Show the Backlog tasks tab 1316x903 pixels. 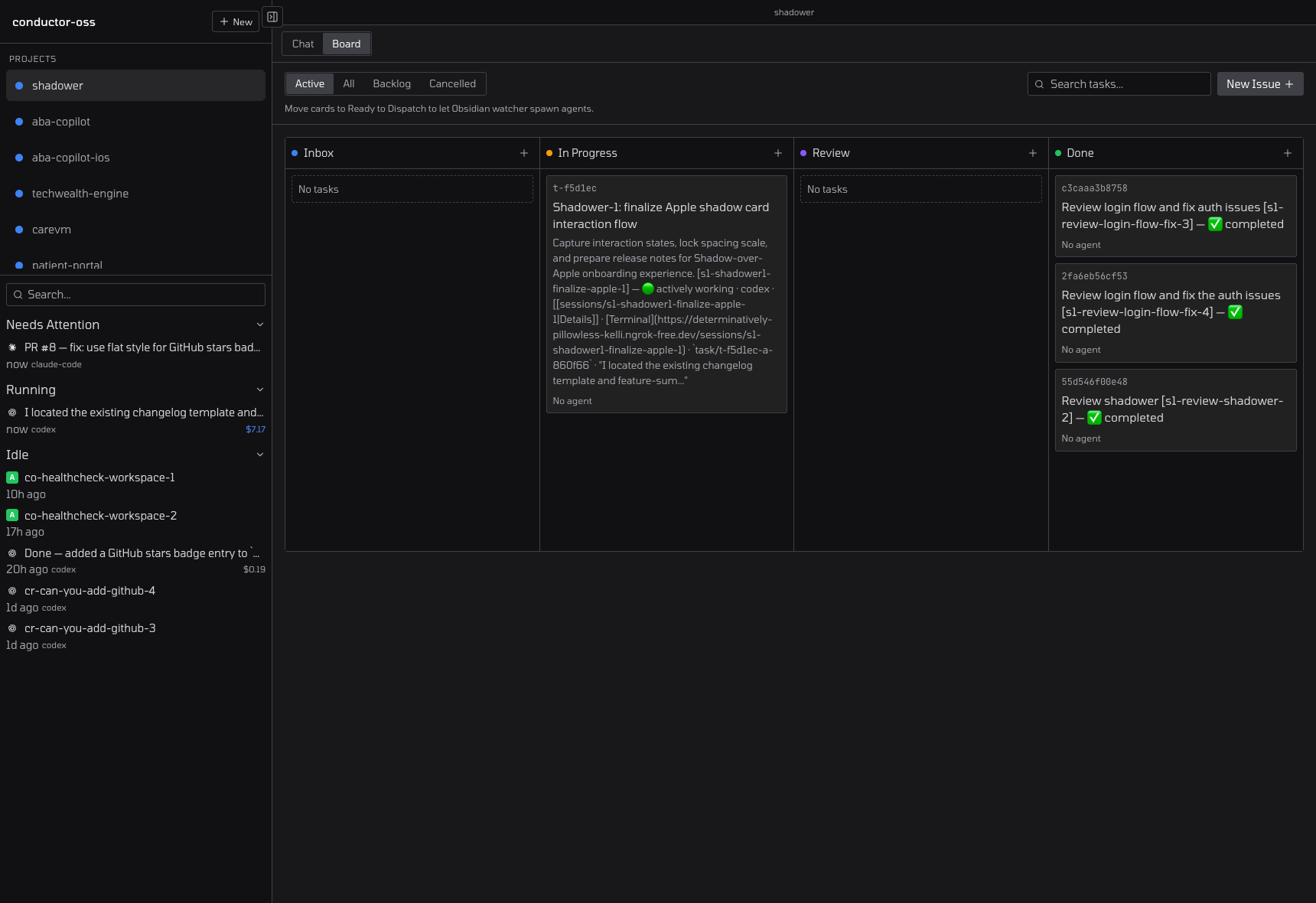pos(392,84)
